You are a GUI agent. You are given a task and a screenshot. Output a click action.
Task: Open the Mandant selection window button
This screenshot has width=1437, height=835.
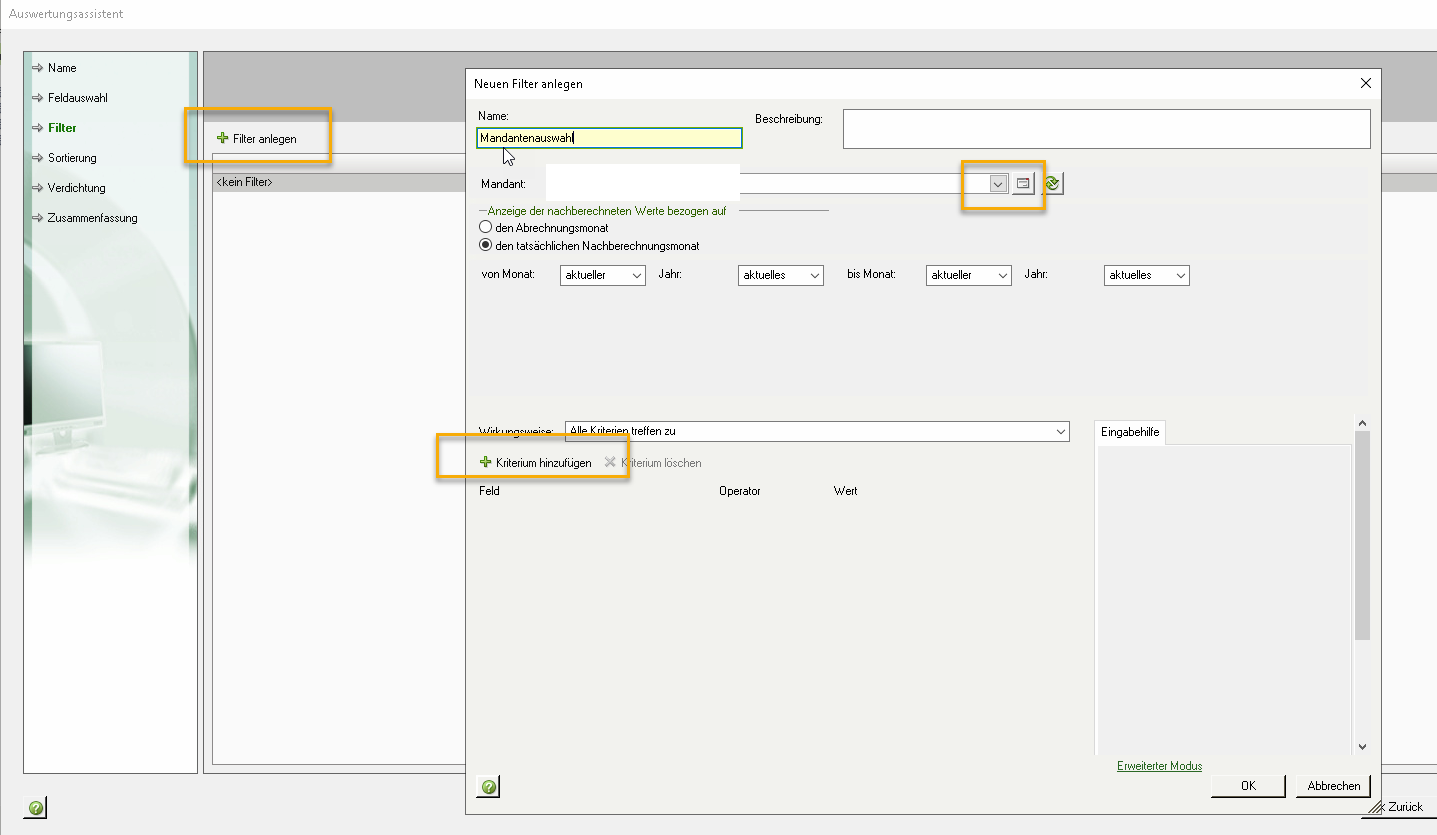click(1022, 184)
